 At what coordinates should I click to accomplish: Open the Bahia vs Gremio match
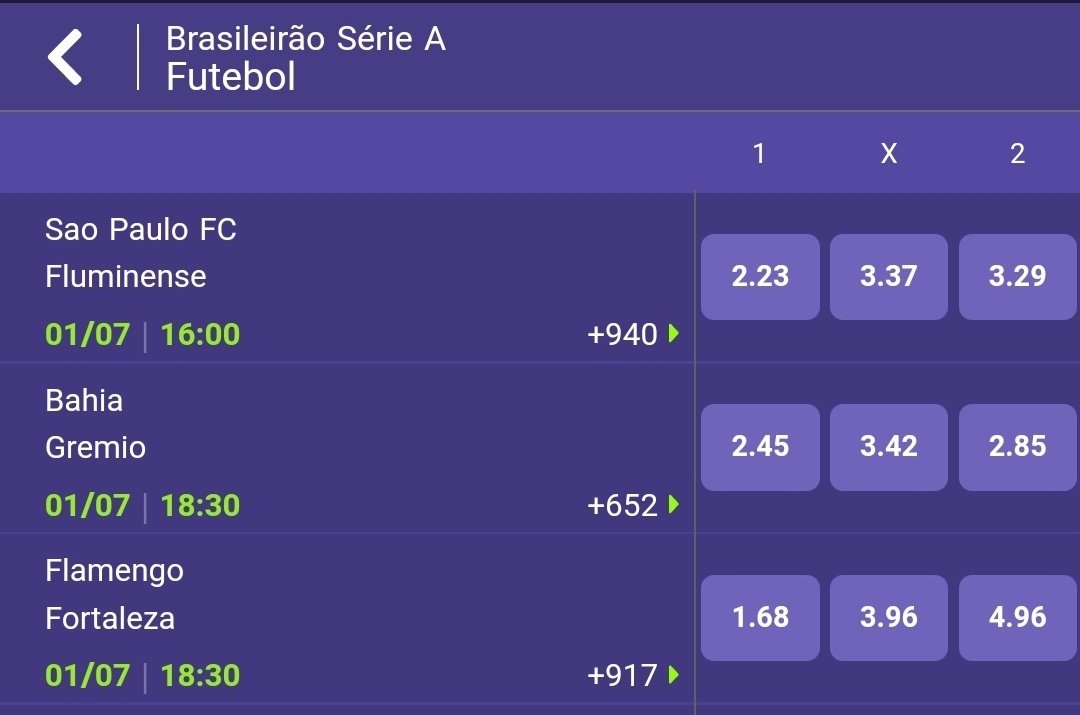pyautogui.click(x=96, y=423)
